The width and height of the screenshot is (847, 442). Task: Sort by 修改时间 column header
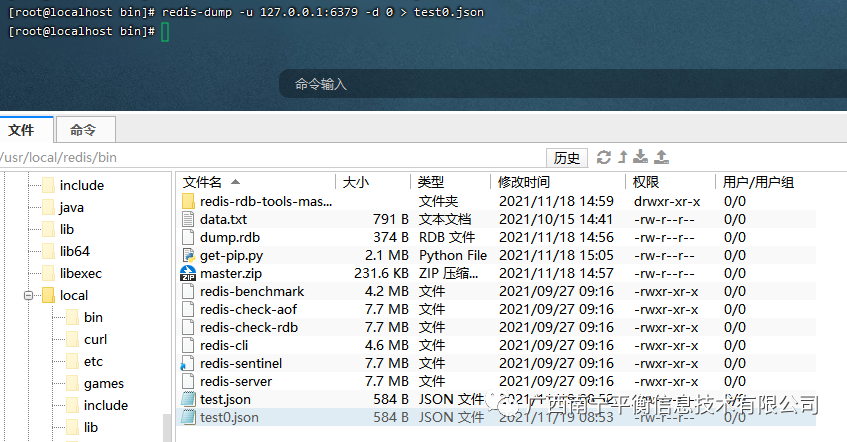point(558,182)
